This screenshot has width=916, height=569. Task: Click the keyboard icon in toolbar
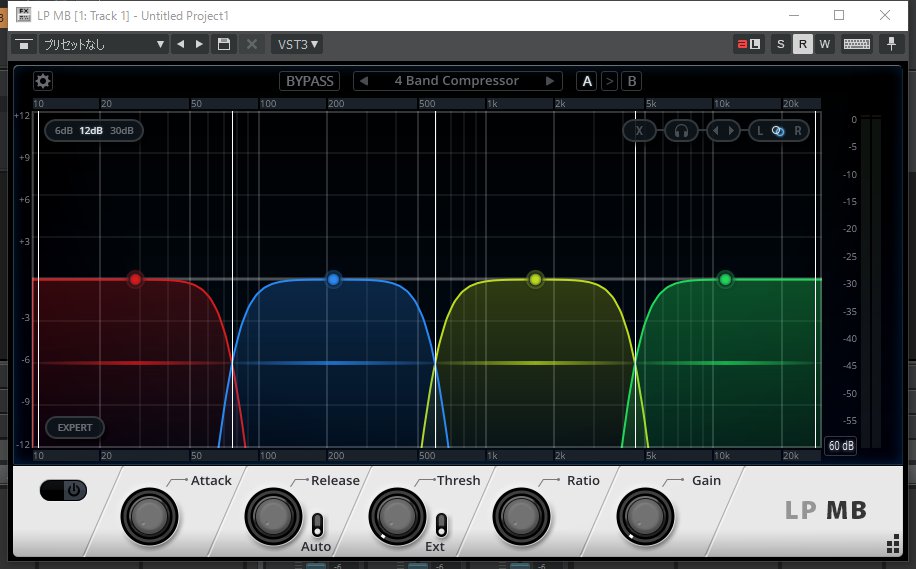point(856,44)
